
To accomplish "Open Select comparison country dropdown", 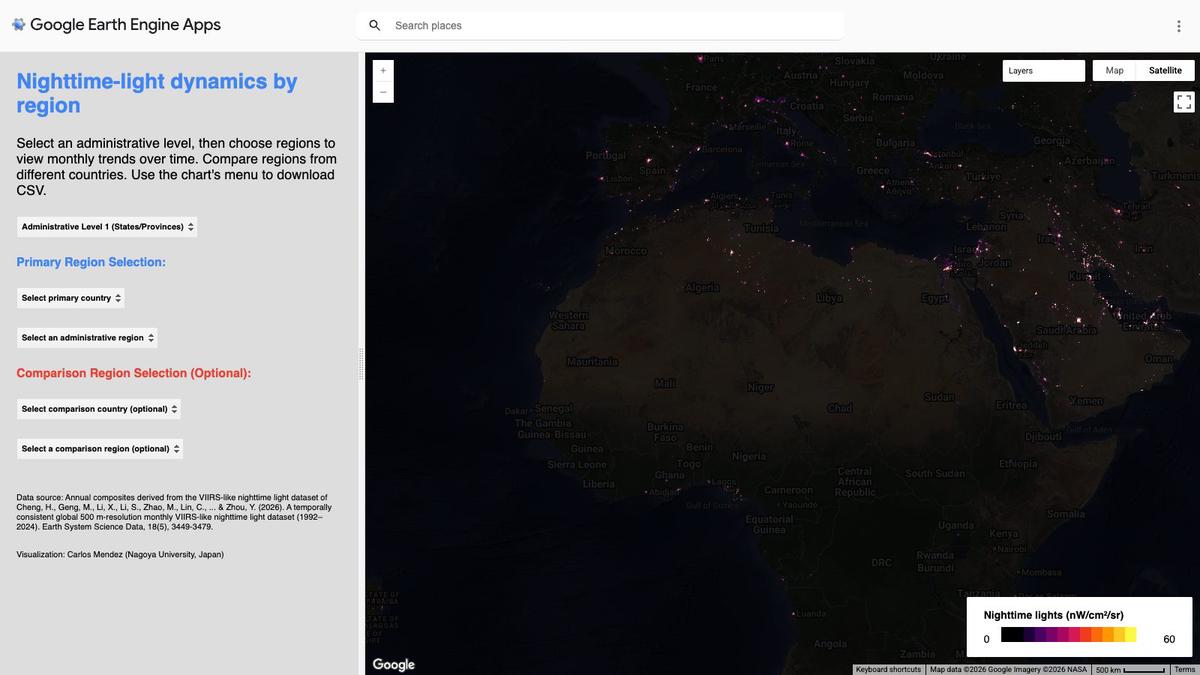I will click(x=99, y=409).
